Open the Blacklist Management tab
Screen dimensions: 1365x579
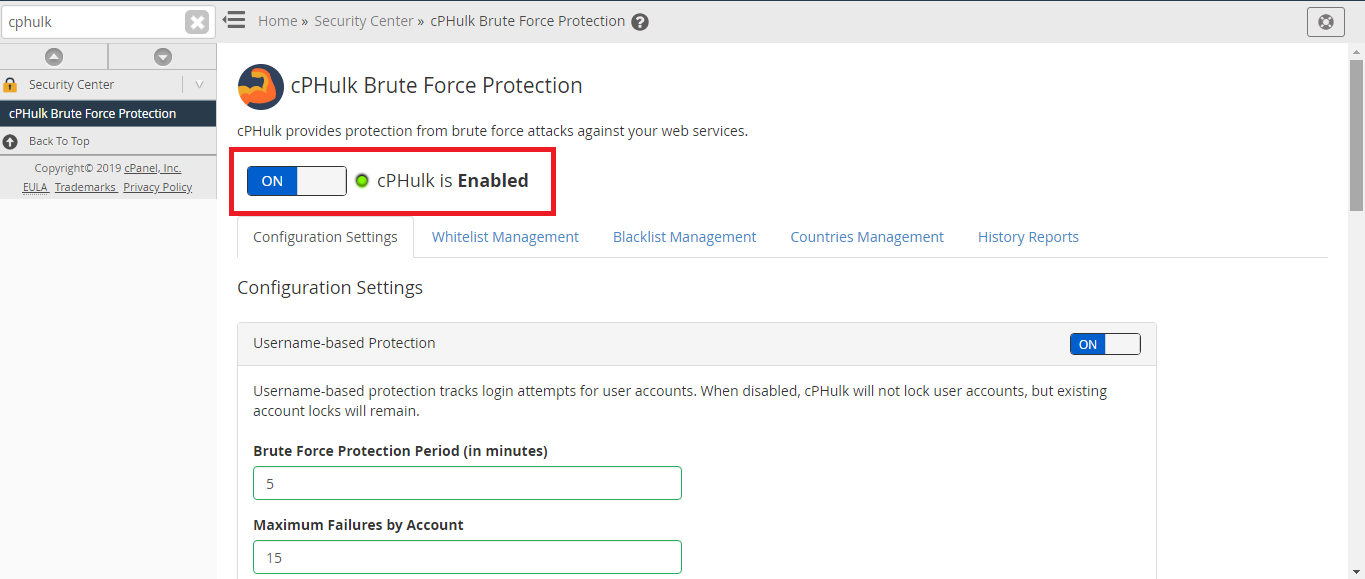click(x=684, y=237)
